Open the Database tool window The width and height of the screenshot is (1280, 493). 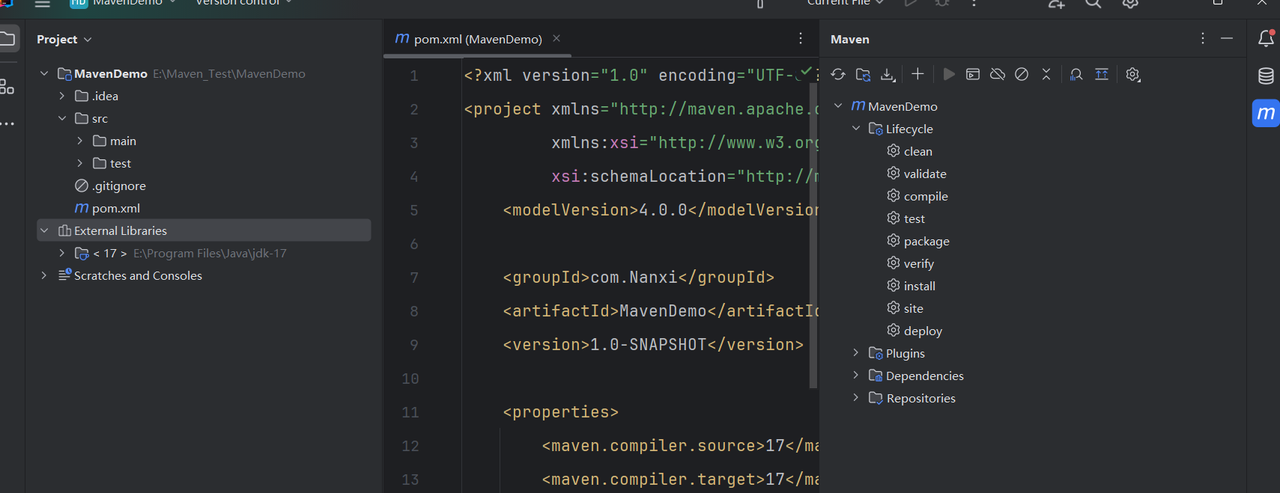click(1266, 76)
